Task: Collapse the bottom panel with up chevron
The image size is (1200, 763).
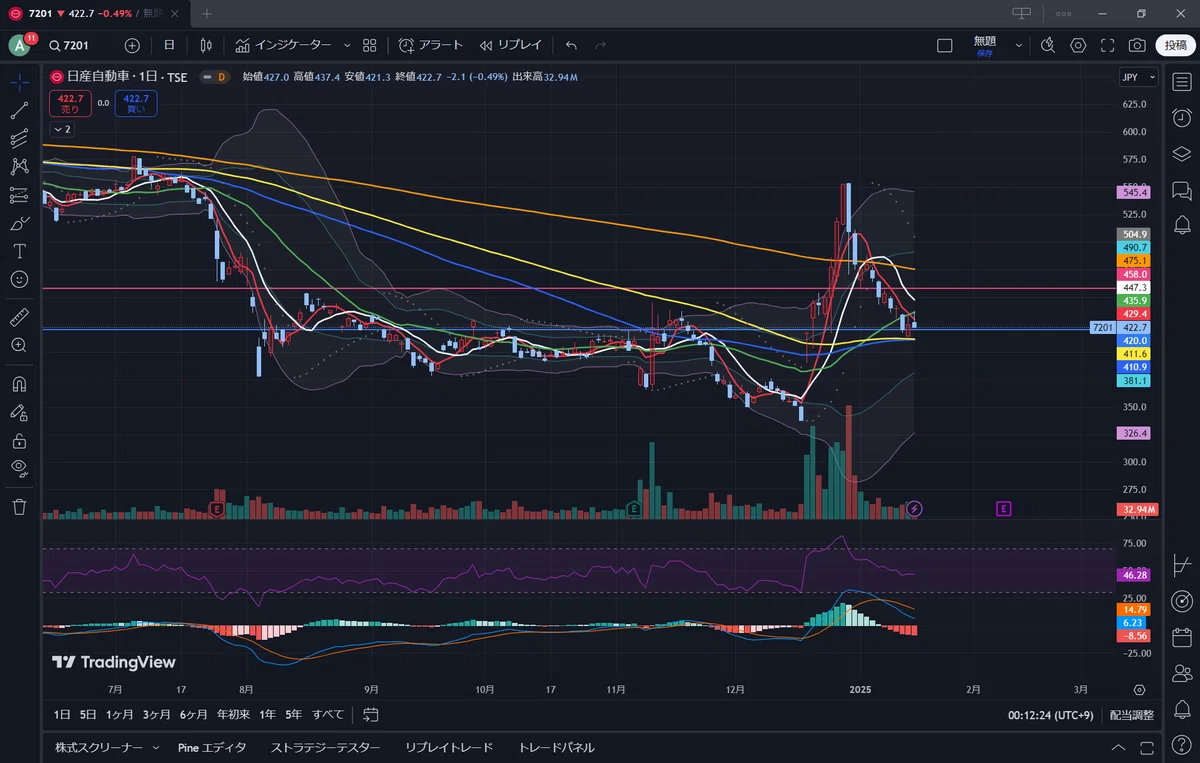Action: click(1118, 747)
